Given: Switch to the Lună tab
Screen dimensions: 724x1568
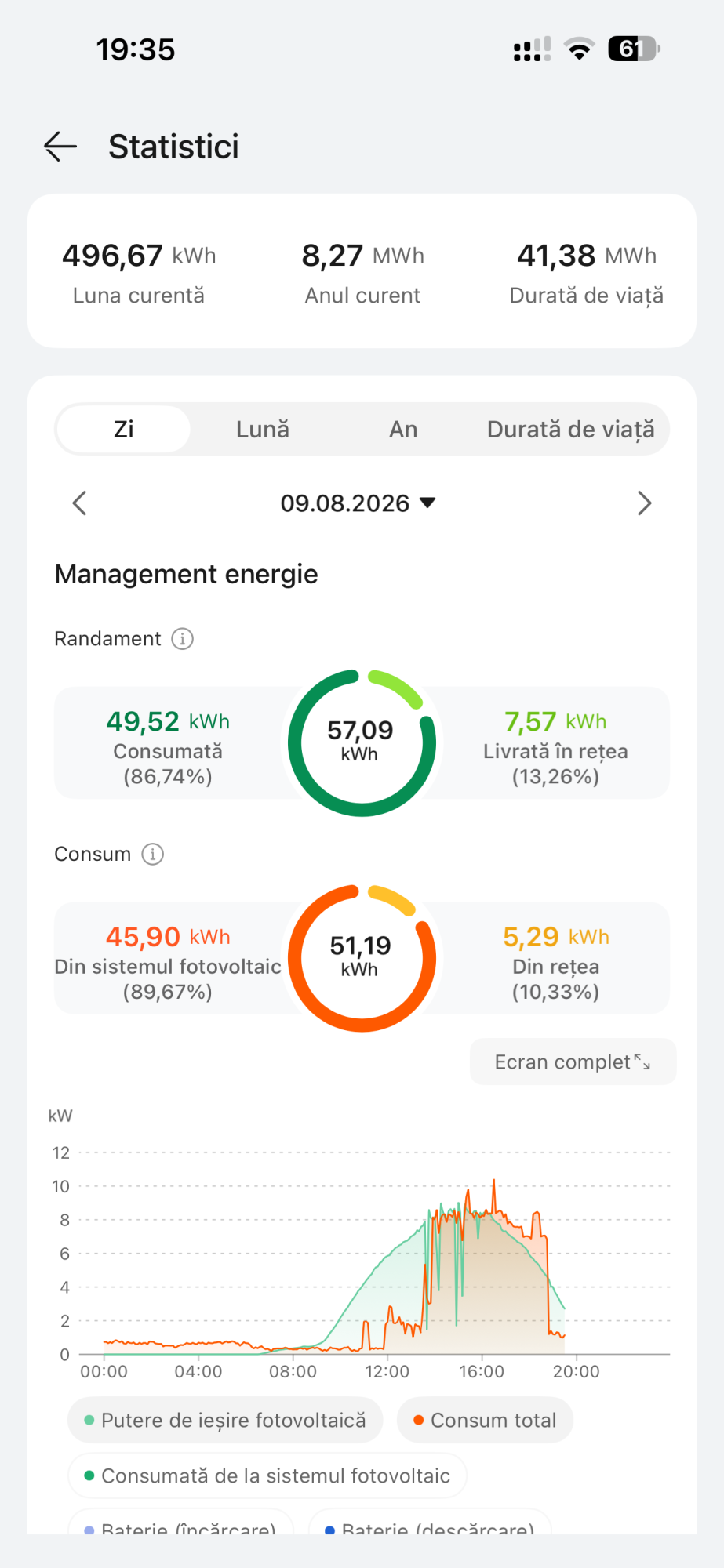Looking at the screenshot, I should pyautogui.click(x=263, y=430).
